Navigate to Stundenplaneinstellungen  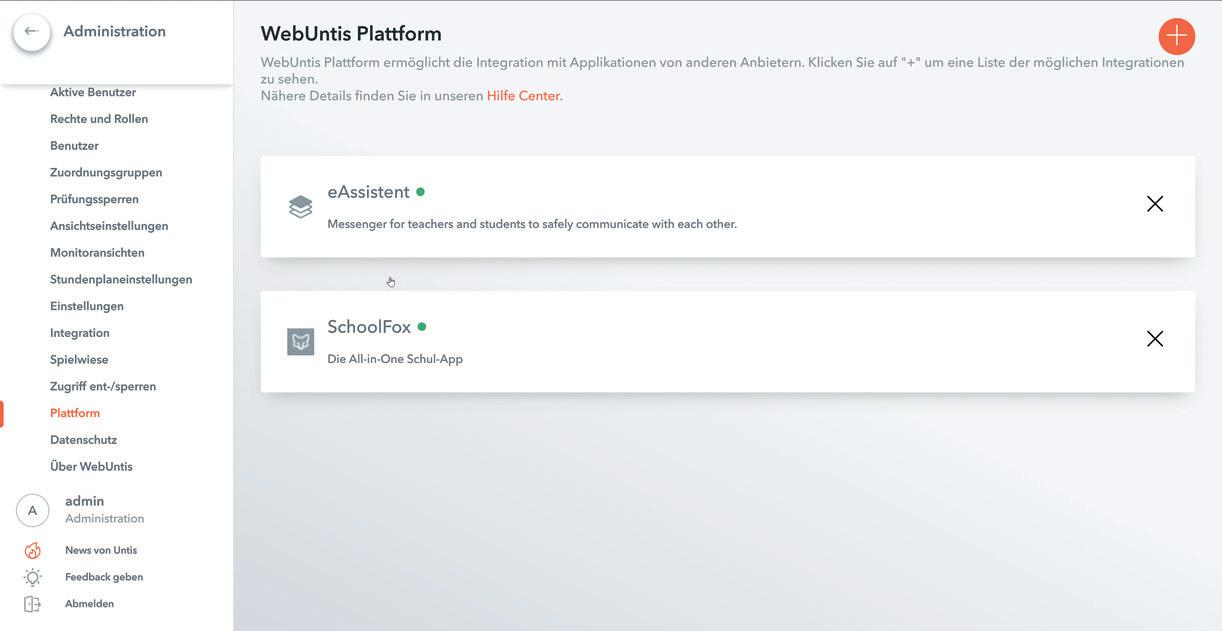pyautogui.click(x=121, y=280)
